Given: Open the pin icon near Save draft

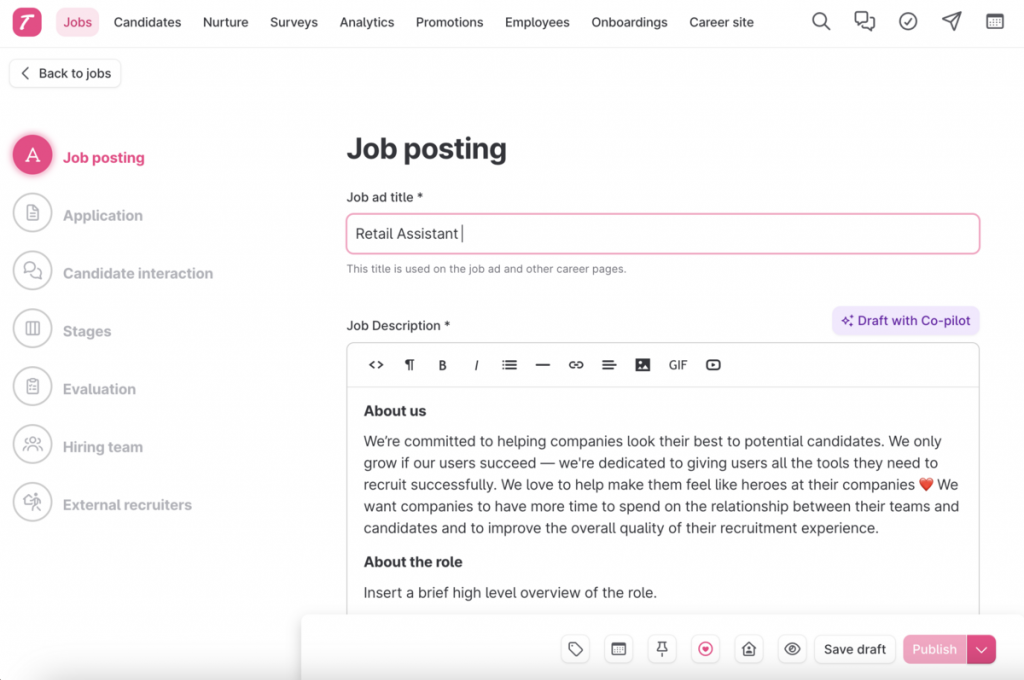Looking at the screenshot, I should [x=661, y=649].
